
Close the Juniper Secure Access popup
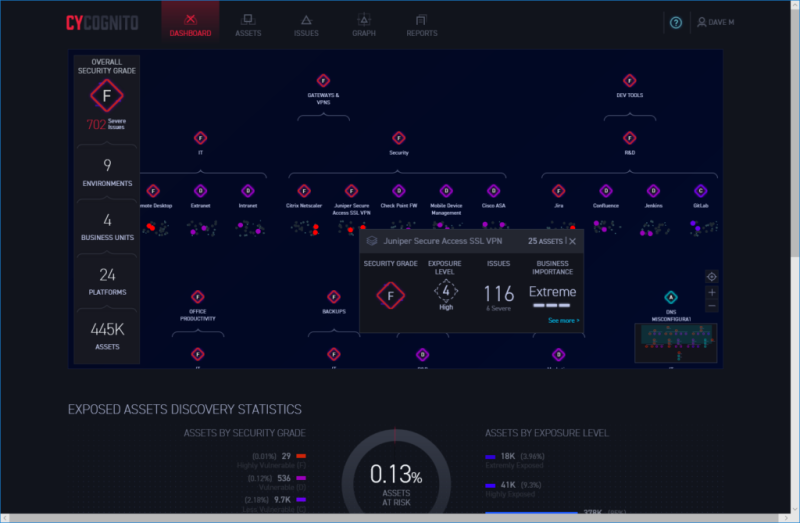572,241
